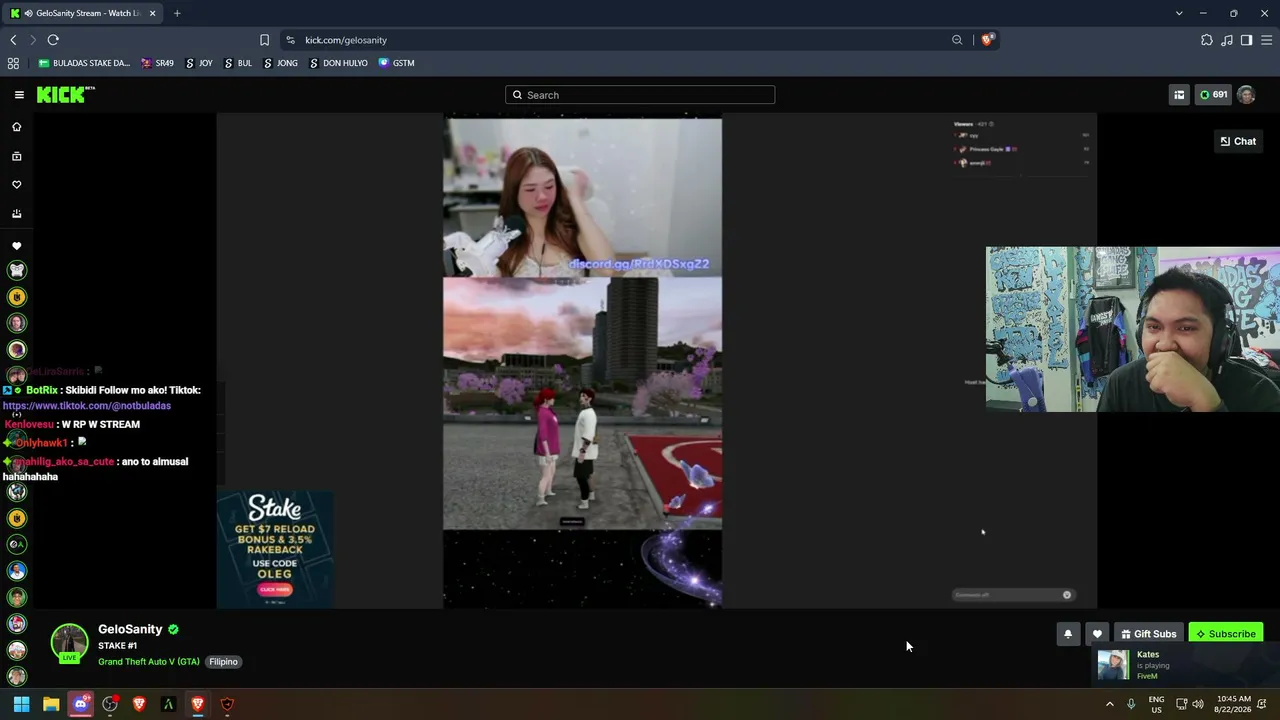Show hidden system tray icons
Screen dimensions: 1280x720
coord(1109,704)
